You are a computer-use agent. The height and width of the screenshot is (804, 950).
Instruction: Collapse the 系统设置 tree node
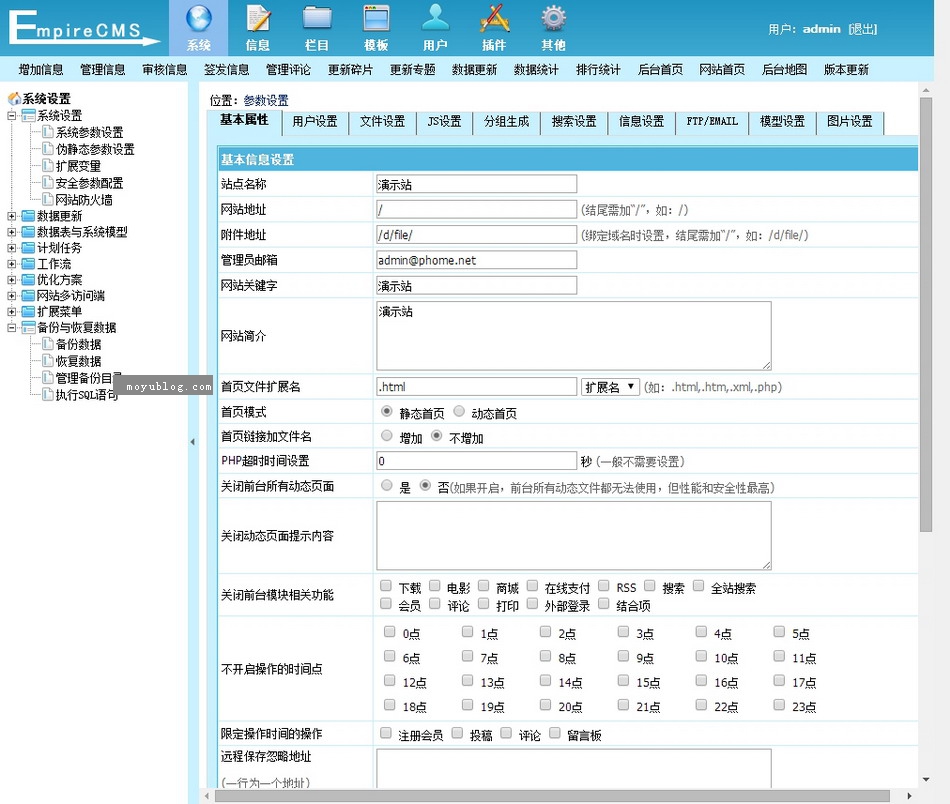(x=12, y=115)
